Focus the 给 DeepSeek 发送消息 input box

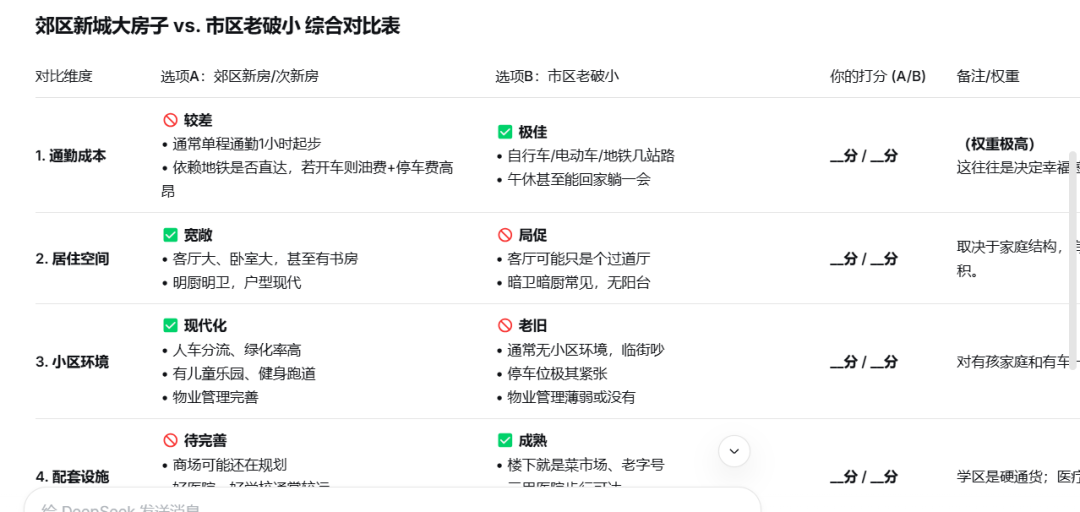[390, 504]
